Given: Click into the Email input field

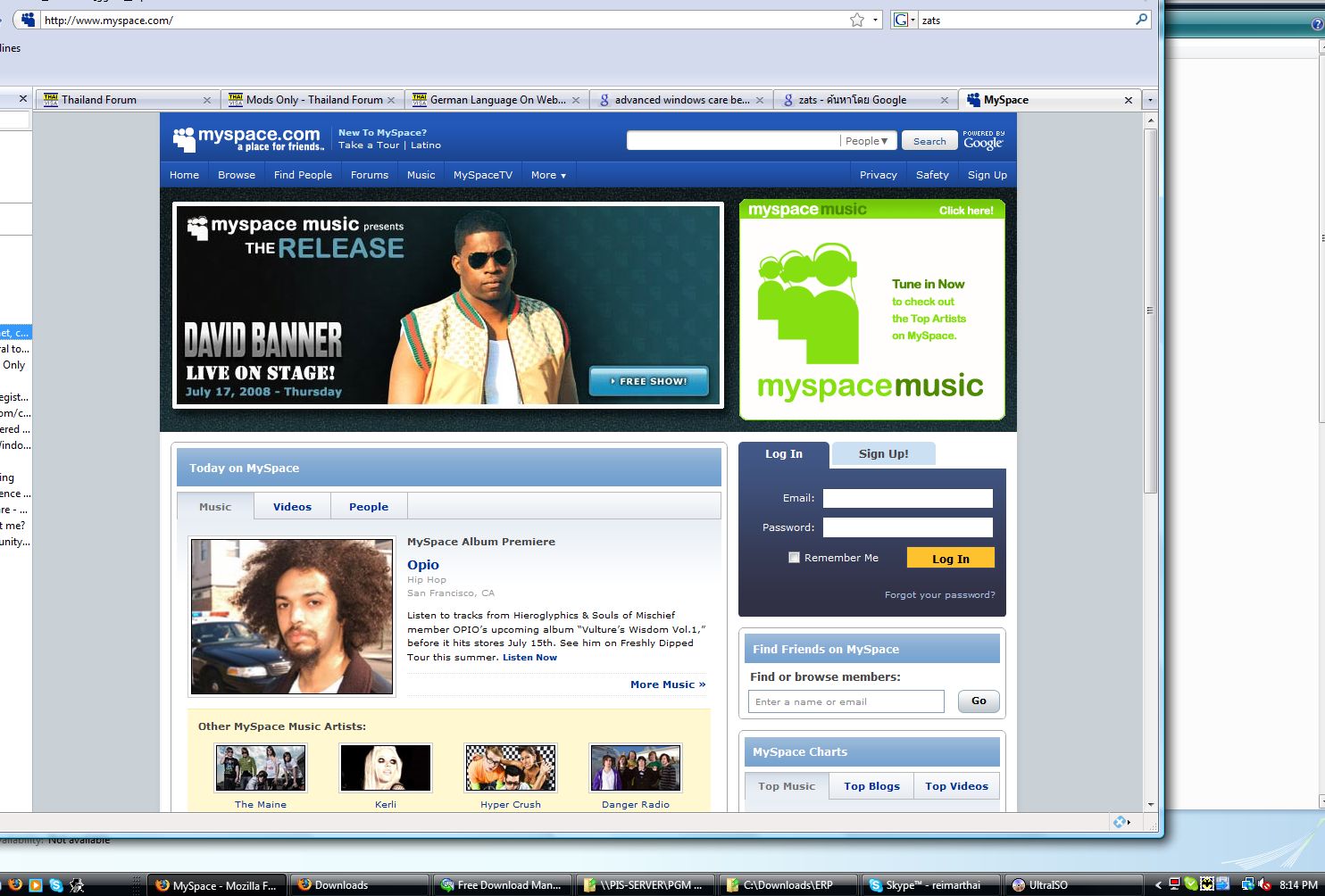Looking at the screenshot, I should click(907, 498).
